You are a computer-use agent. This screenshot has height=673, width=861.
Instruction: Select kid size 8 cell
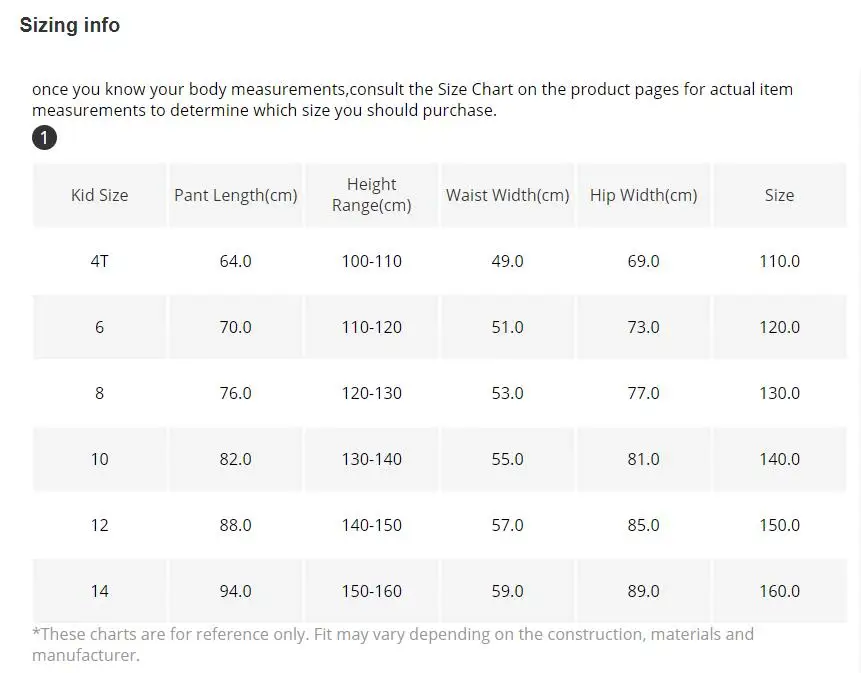tap(99, 393)
